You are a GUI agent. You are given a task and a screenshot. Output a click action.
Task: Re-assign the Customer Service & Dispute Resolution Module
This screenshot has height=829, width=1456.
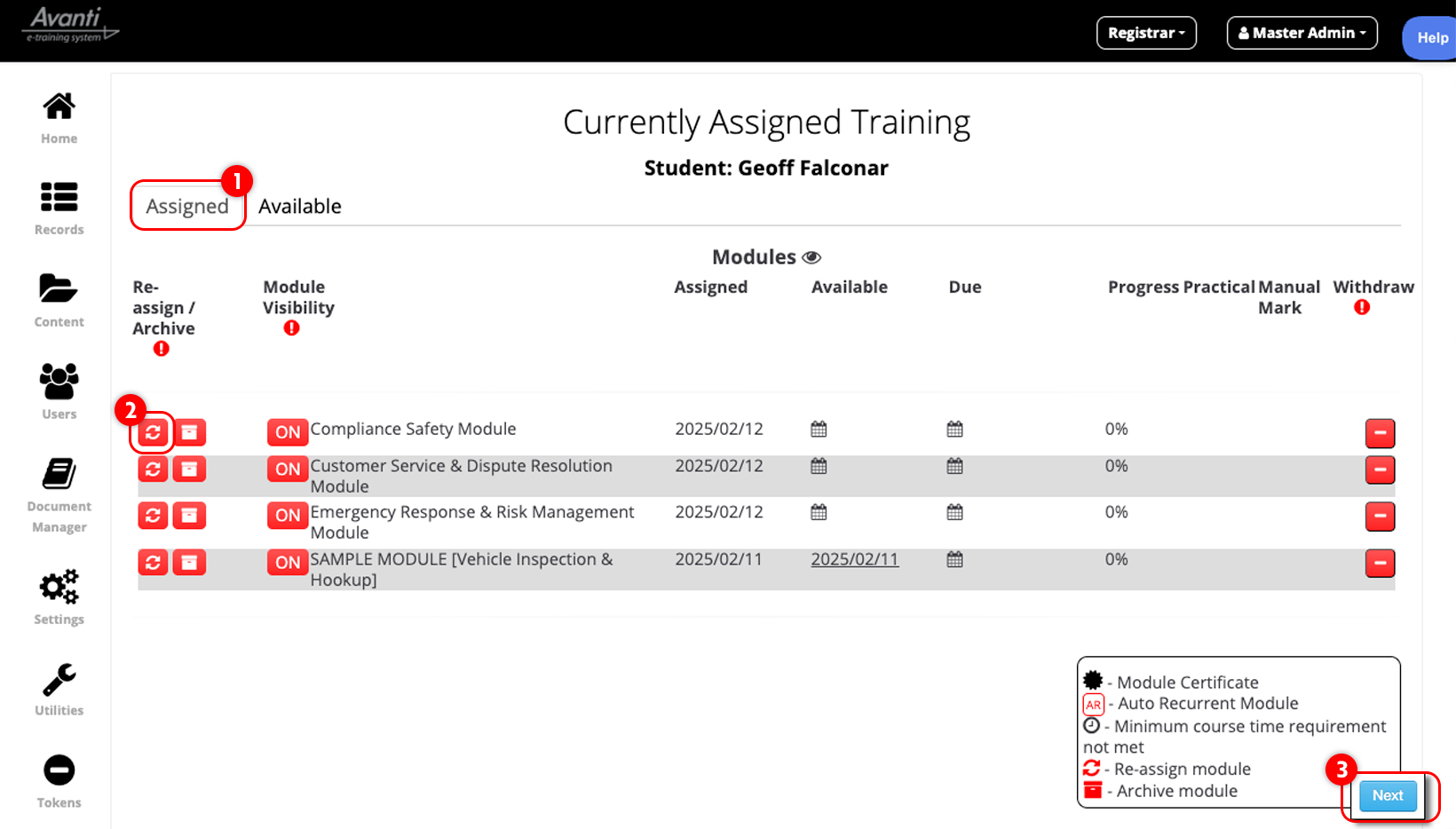(153, 469)
